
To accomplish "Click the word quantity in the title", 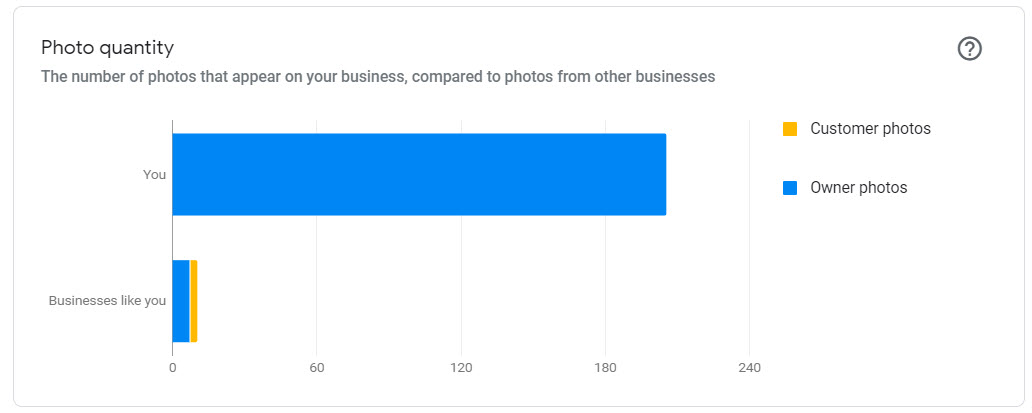I will pyautogui.click(x=136, y=49).
